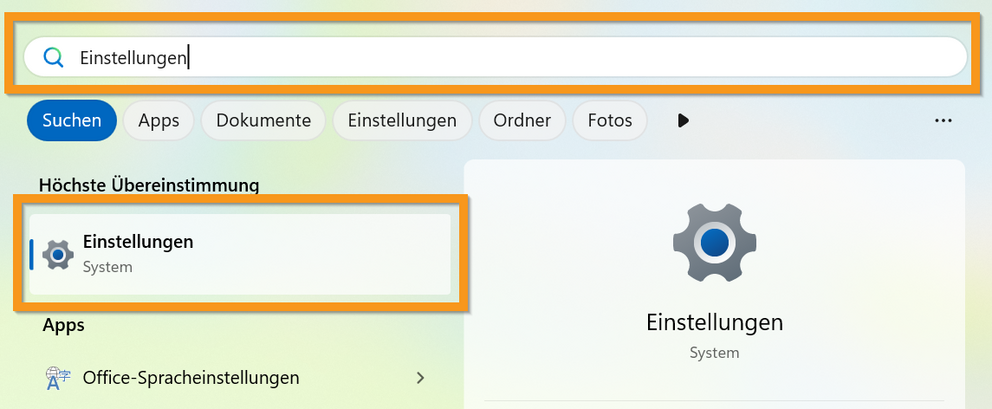Click the Einstellungen title in preview pane
The image size is (992, 409).
click(714, 323)
